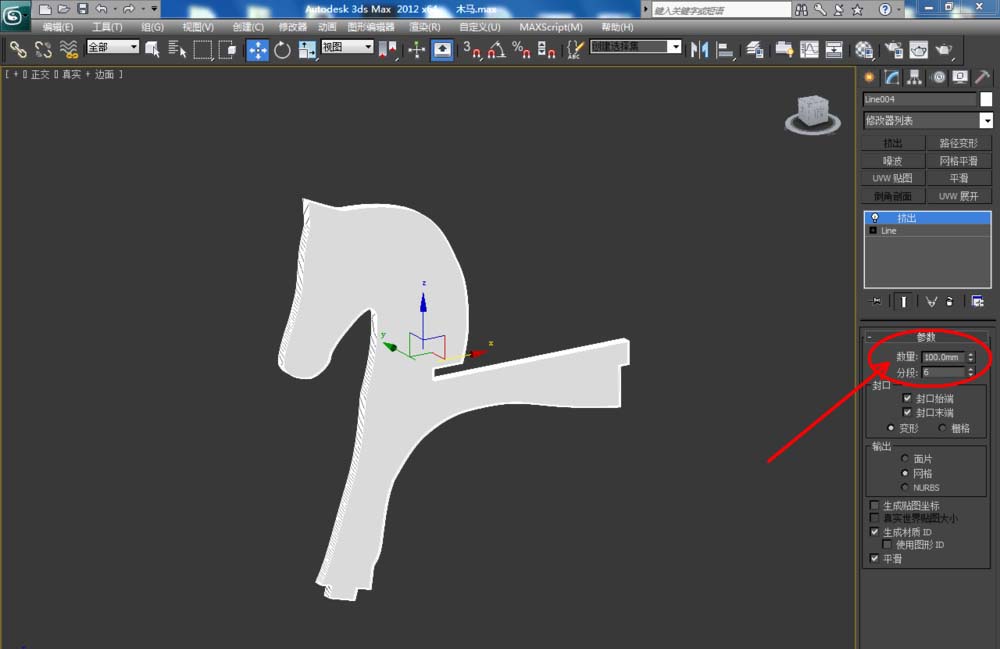Click the Mirror tool icon
The height and width of the screenshot is (649, 1000).
[699, 49]
